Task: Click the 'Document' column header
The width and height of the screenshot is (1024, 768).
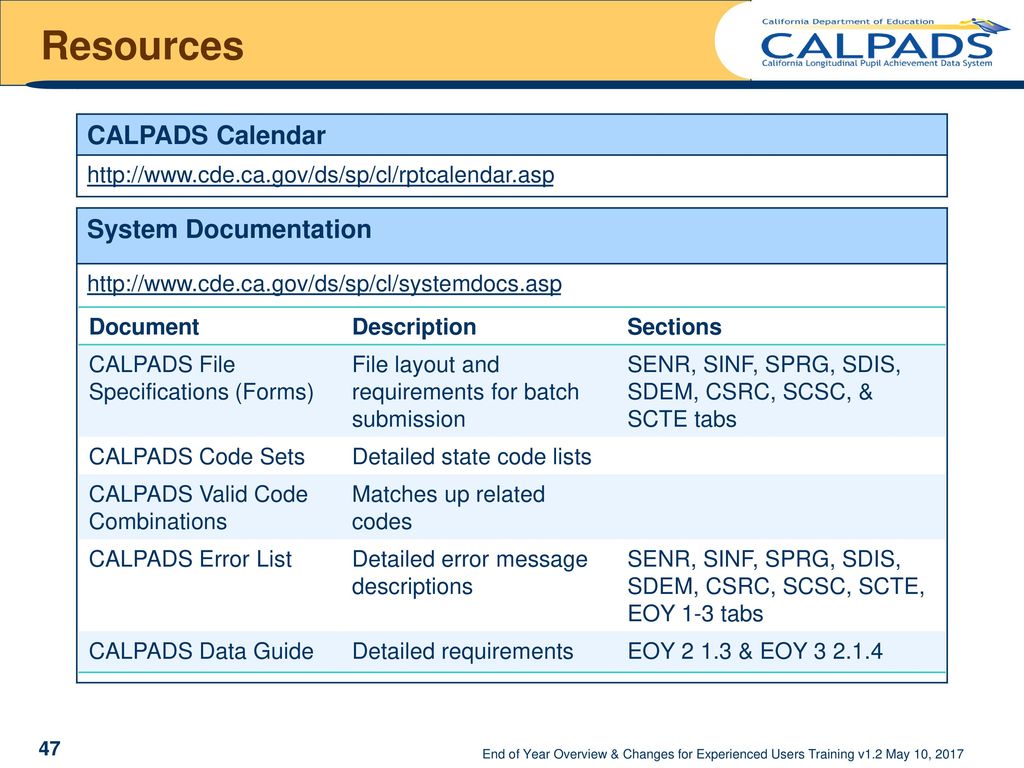Action: click(144, 327)
